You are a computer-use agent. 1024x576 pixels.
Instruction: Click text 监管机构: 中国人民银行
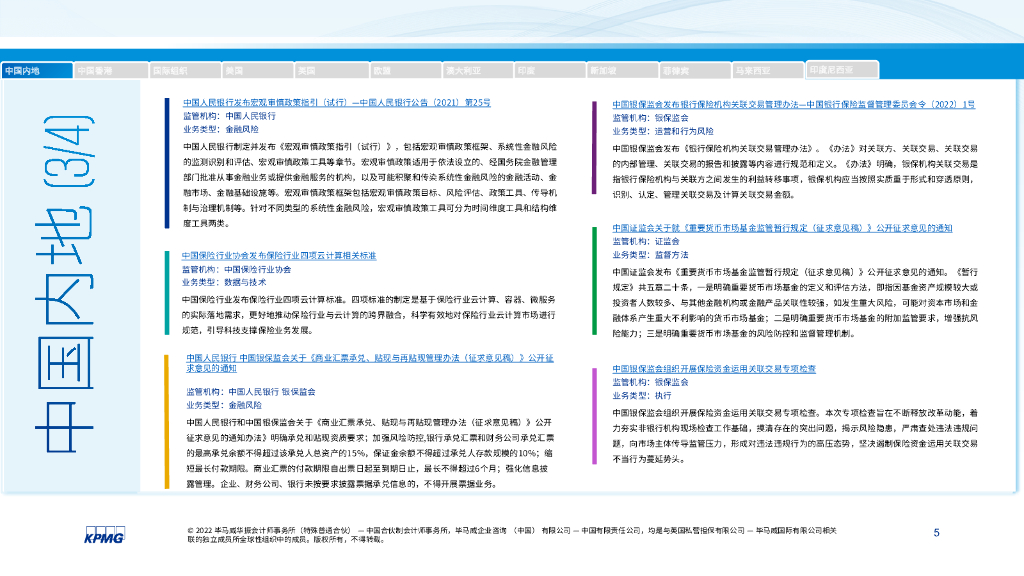click(229, 116)
